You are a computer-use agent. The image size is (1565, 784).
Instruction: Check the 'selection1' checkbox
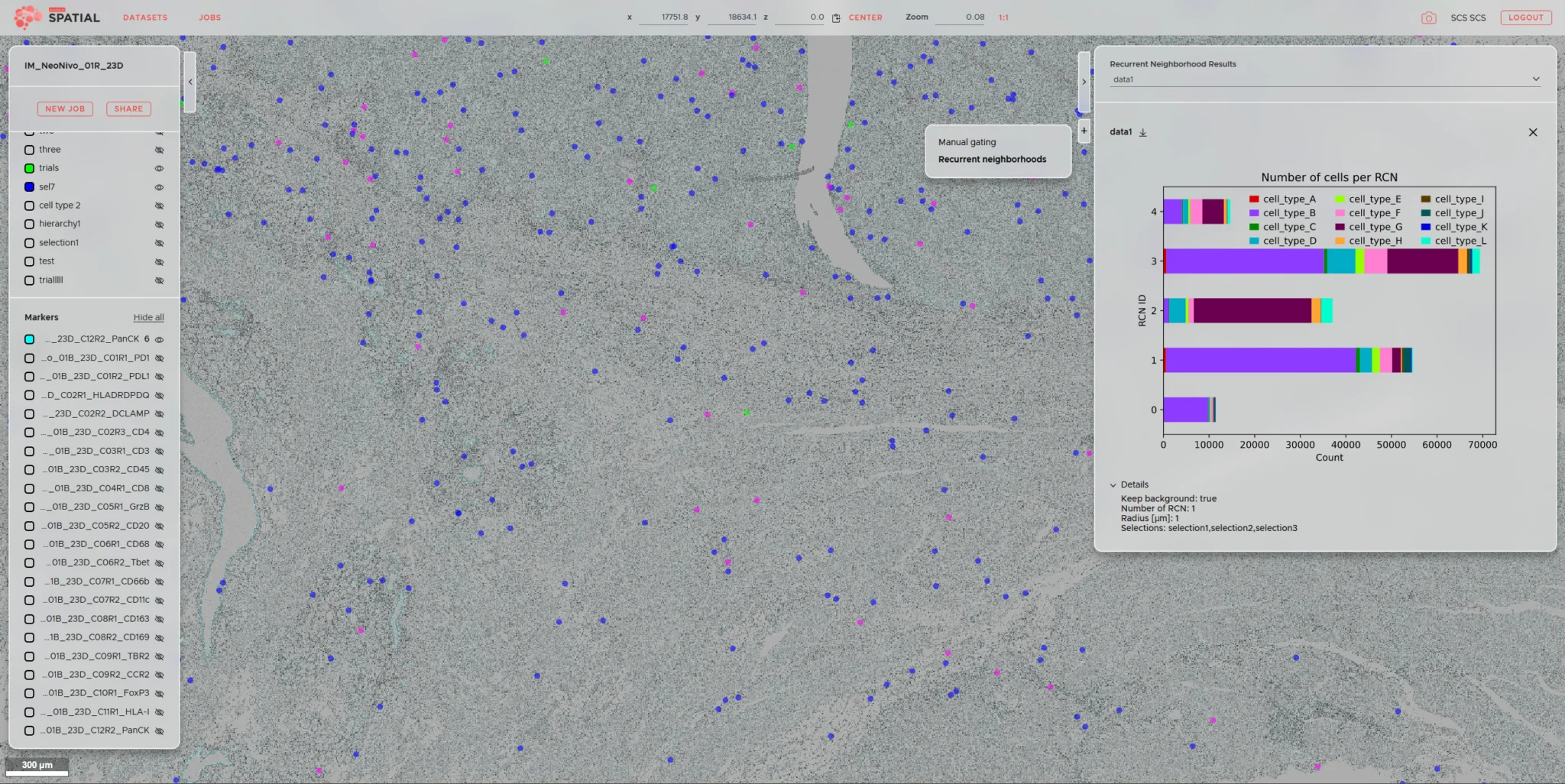pyautogui.click(x=29, y=243)
